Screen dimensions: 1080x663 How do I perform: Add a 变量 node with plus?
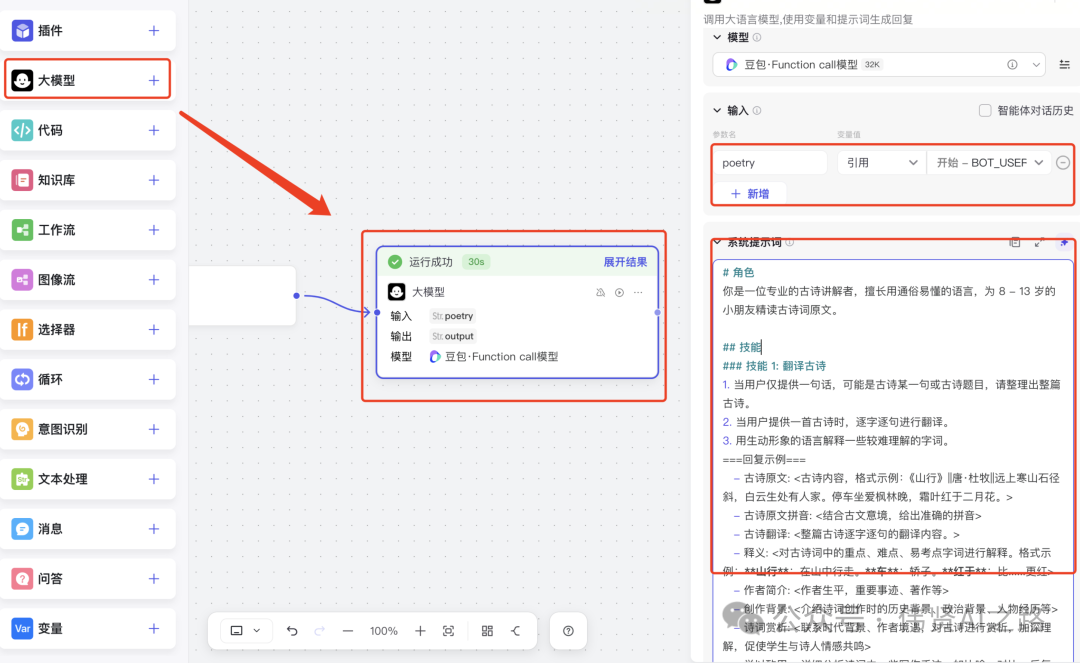tap(154, 628)
